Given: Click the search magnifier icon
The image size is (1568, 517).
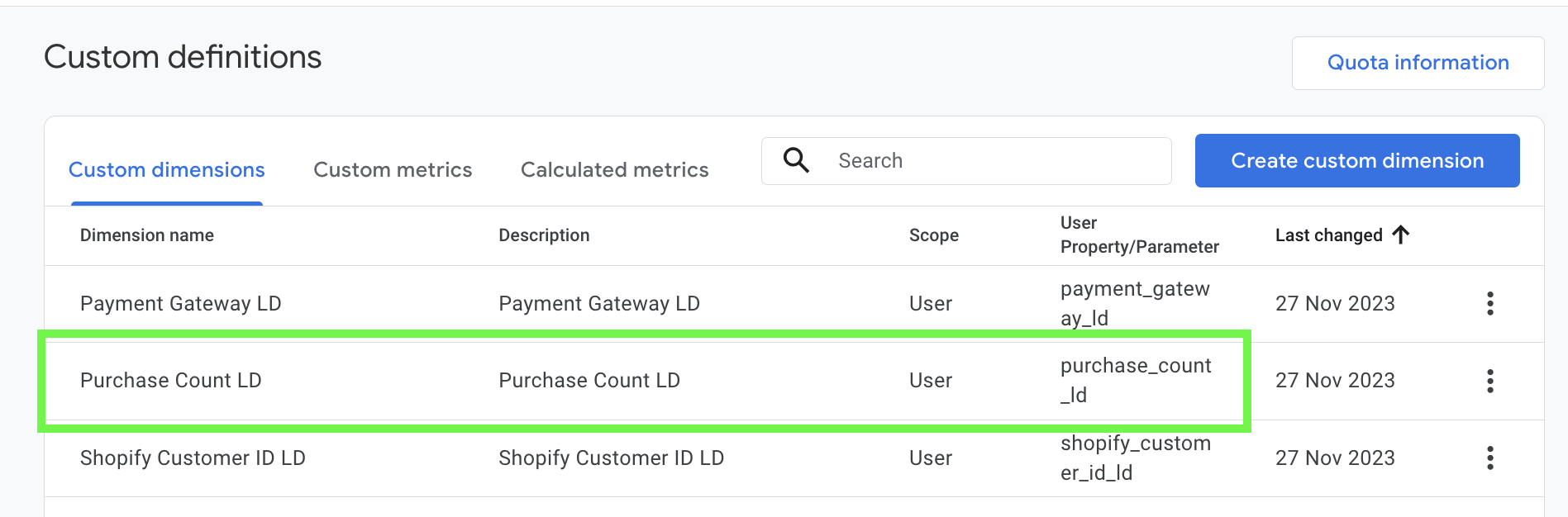Looking at the screenshot, I should tap(796, 160).
